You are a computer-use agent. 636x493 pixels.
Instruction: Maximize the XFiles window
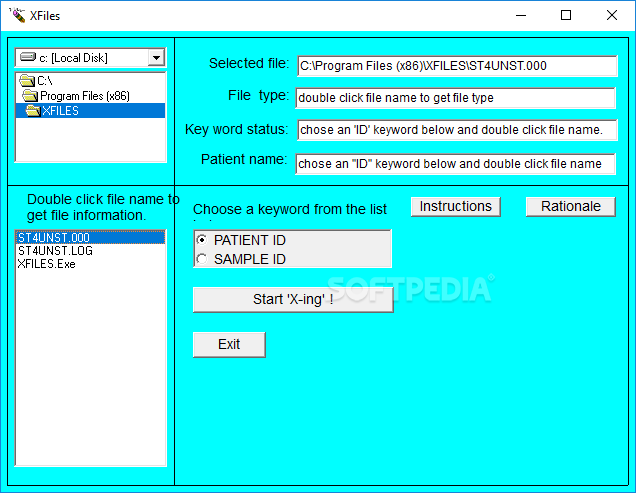pyautogui.click(x=566, y=15)
